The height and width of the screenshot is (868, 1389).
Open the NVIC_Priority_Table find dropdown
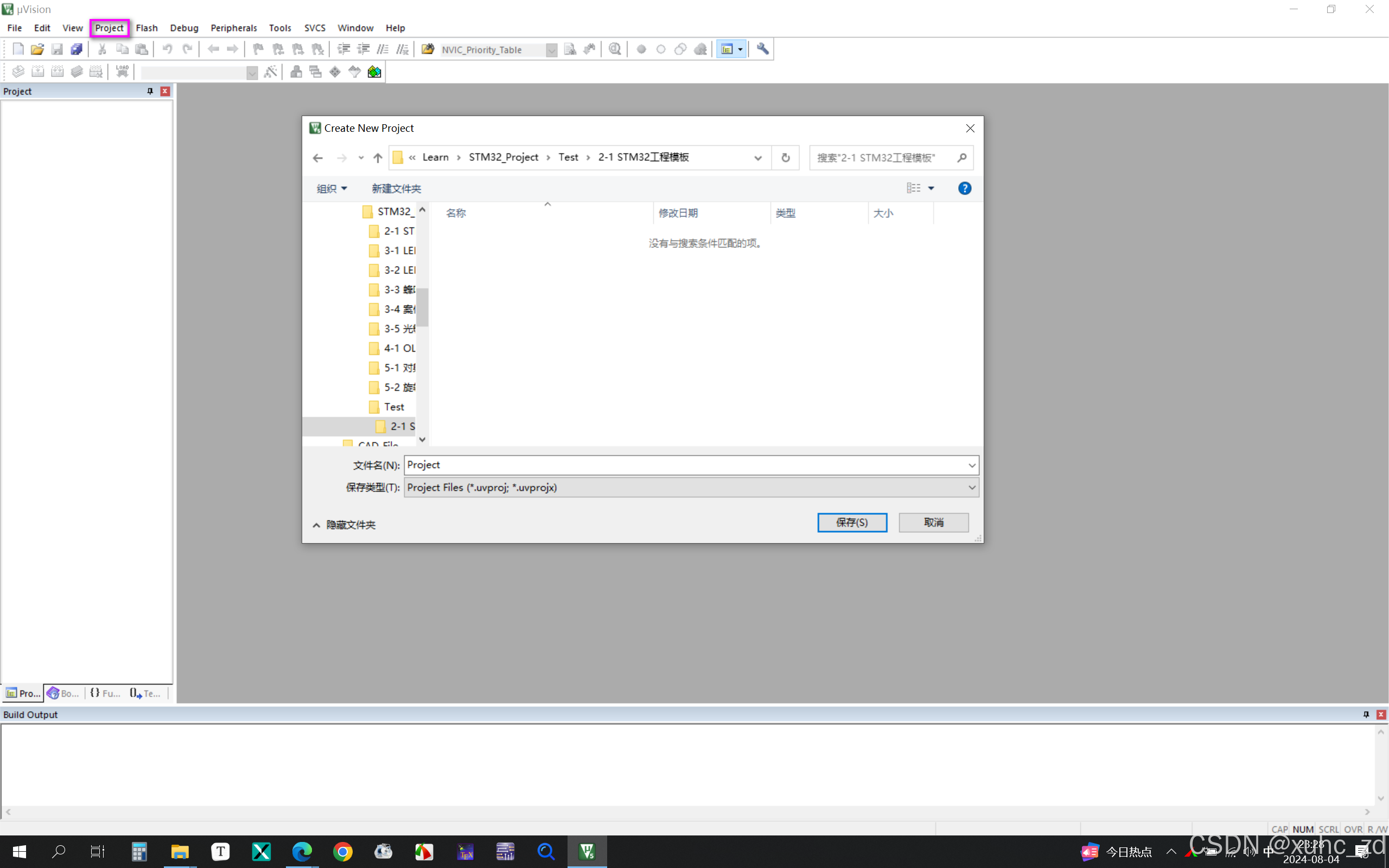[551, 50]
